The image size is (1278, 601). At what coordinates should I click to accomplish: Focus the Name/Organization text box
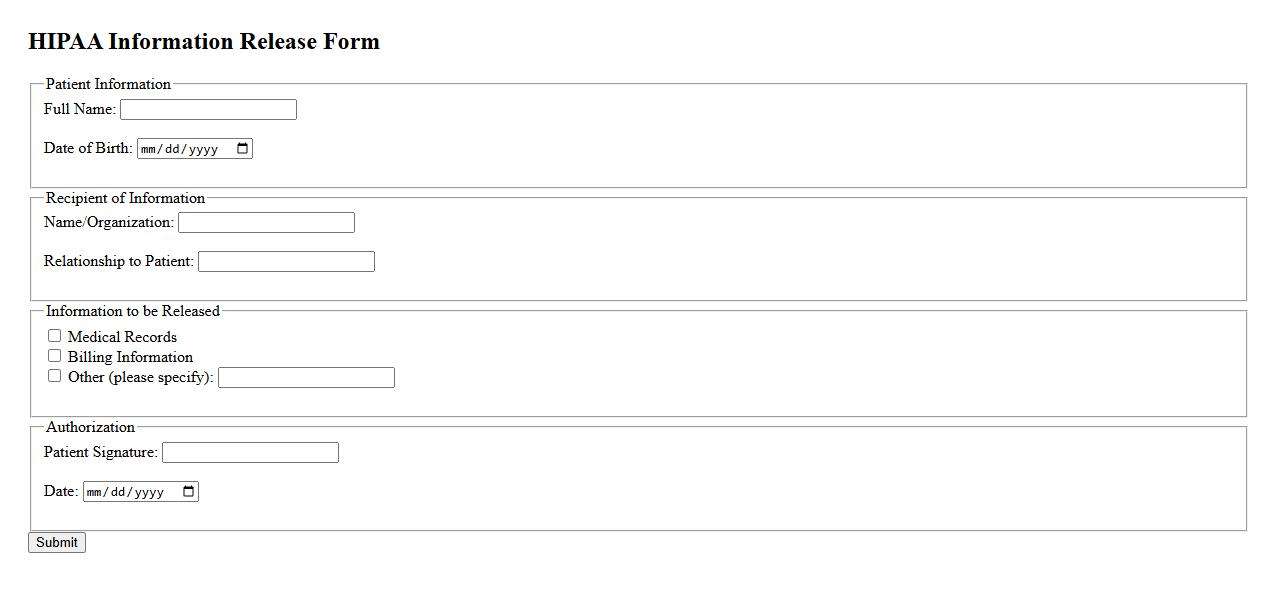pos(266,222)
